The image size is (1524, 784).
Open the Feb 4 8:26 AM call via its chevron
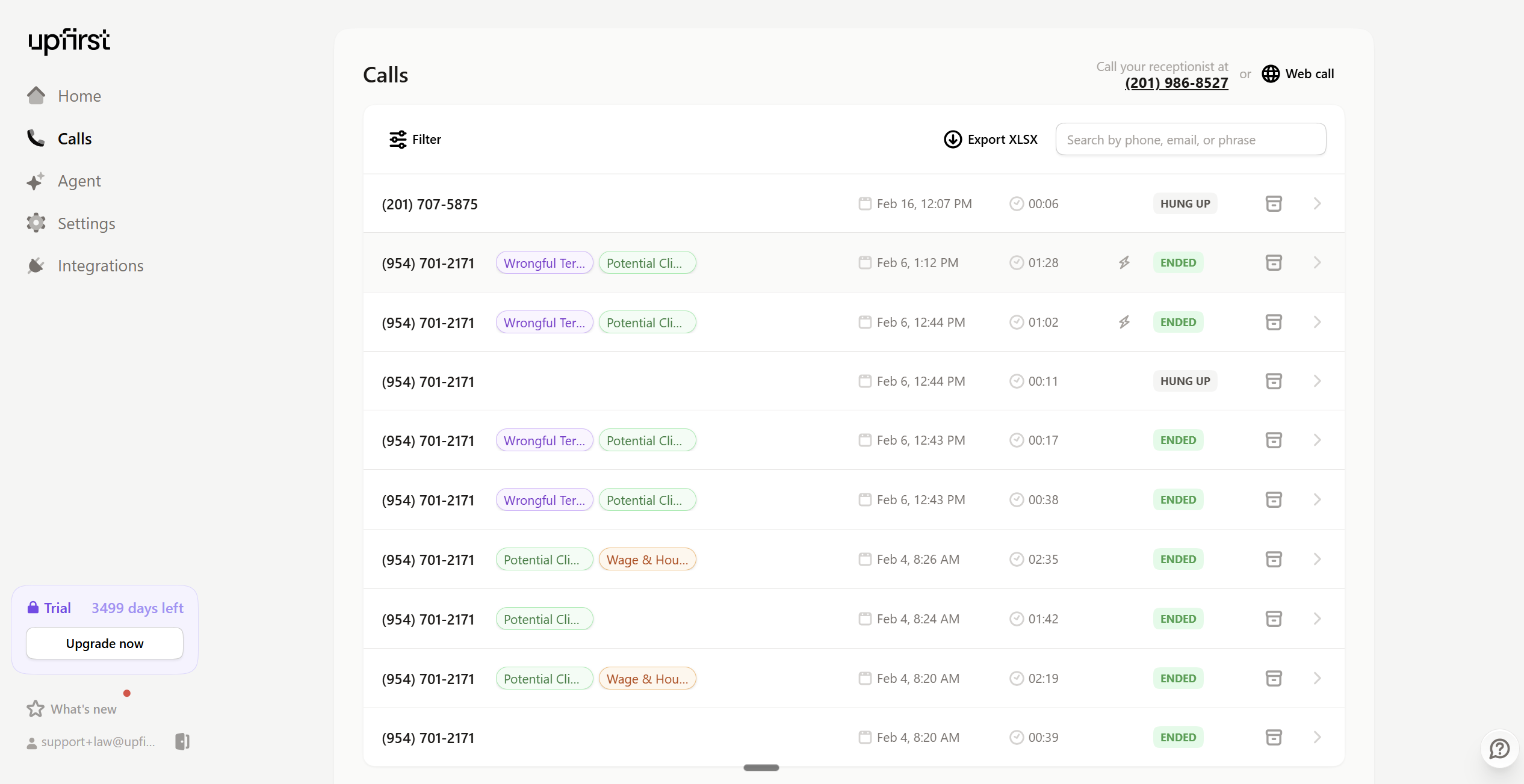click(1317, 559)
